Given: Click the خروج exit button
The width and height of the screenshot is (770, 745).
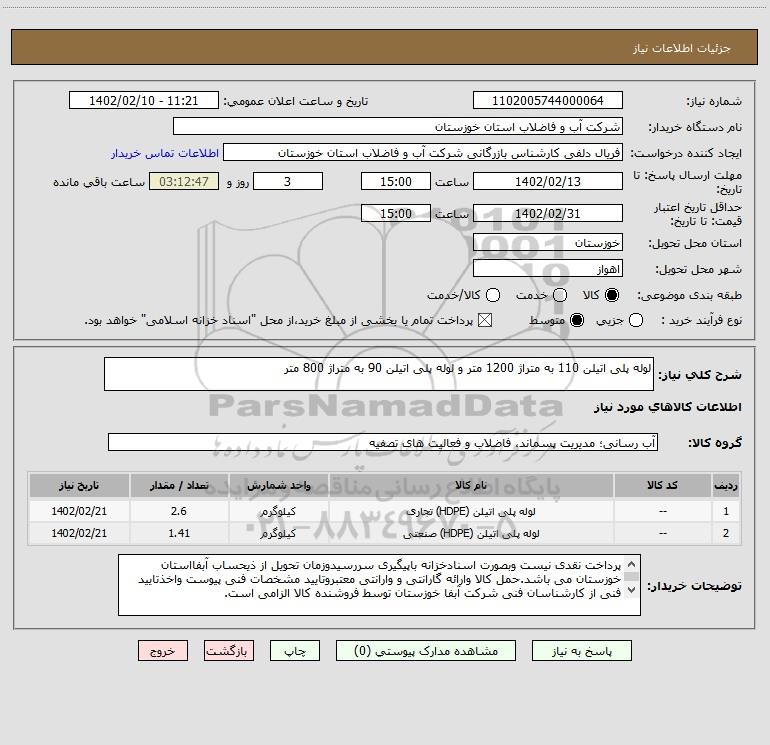Looking at the screenshot, I should click(x=163, y=651).
